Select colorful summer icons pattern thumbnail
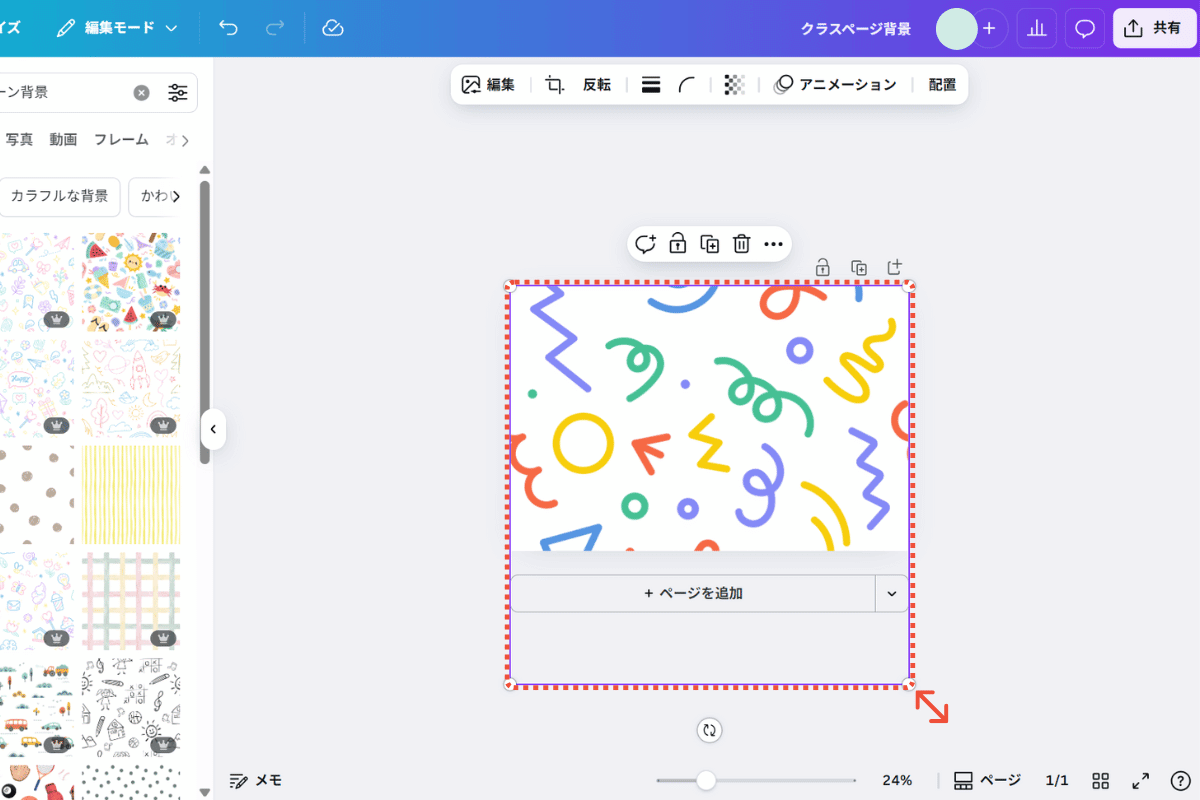The height and width of the screenshot is (800, 1200). coord(131,283)
